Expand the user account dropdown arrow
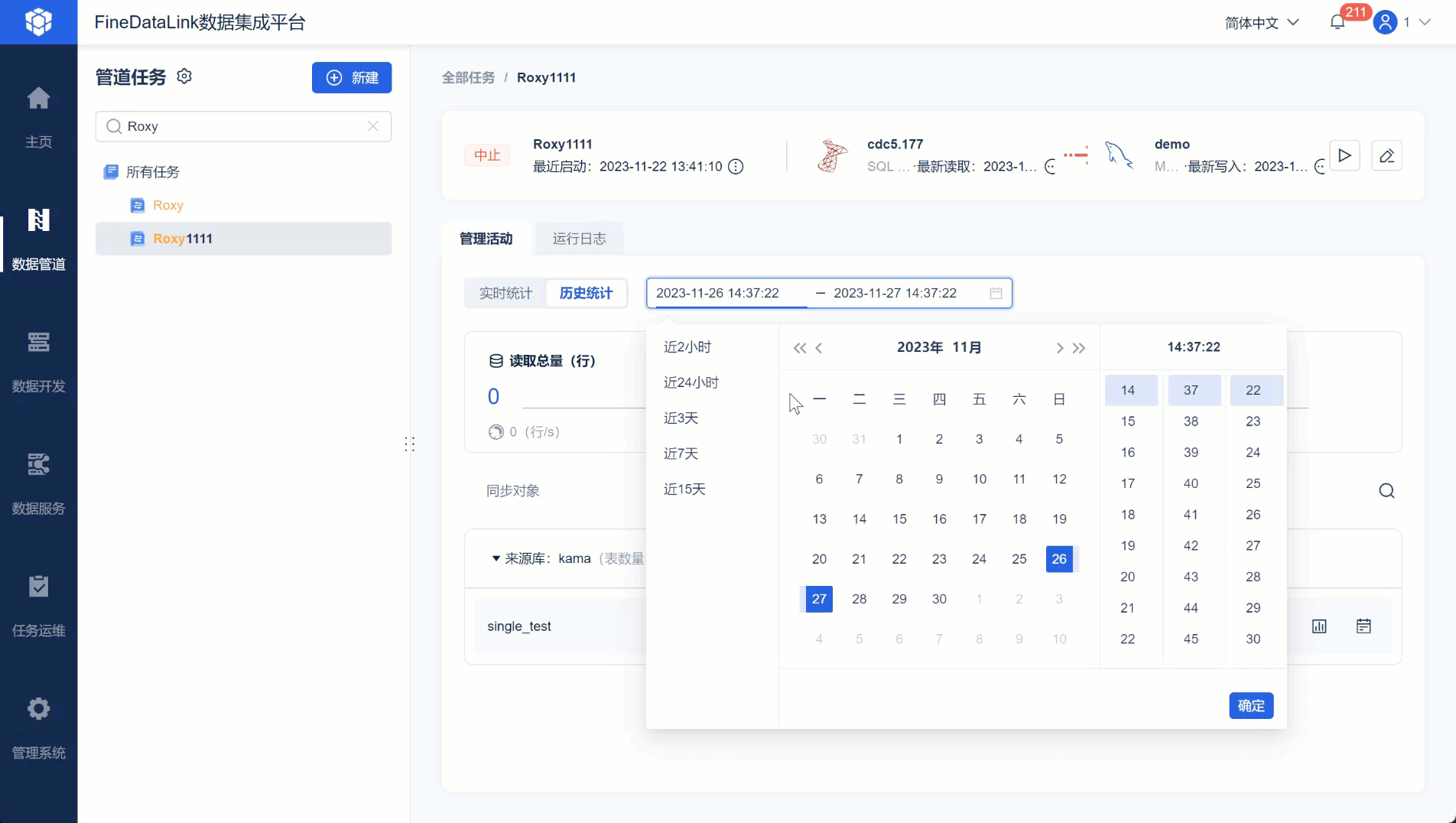The height and width of the screenshot is (823, 1456). coord(1425,22)
